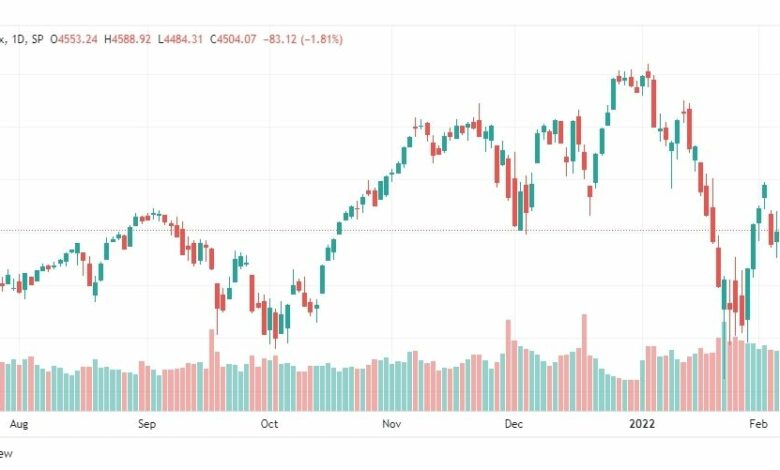This screenshot has height=470, width=780.
Task: Click the Aug label on time axis
Action: click(x=19, y=424)
